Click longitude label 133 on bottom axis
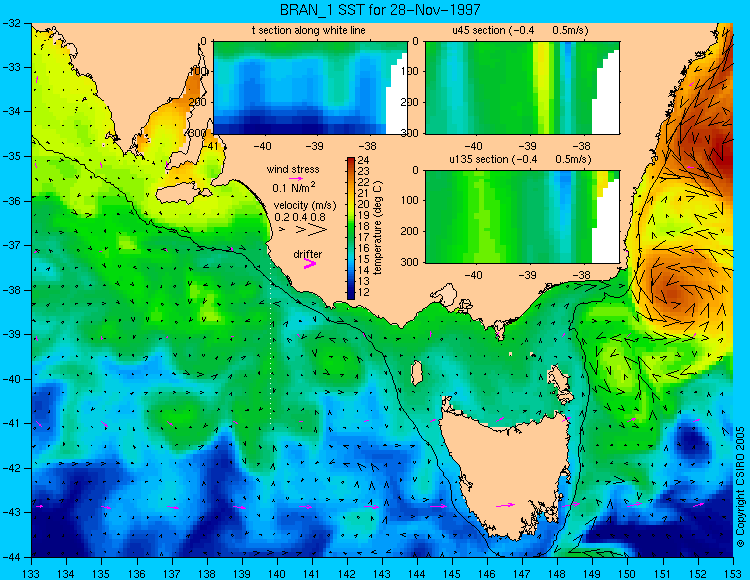Viewport: 750px width, 580px height. pyautogui.click(x=31, y=573)
